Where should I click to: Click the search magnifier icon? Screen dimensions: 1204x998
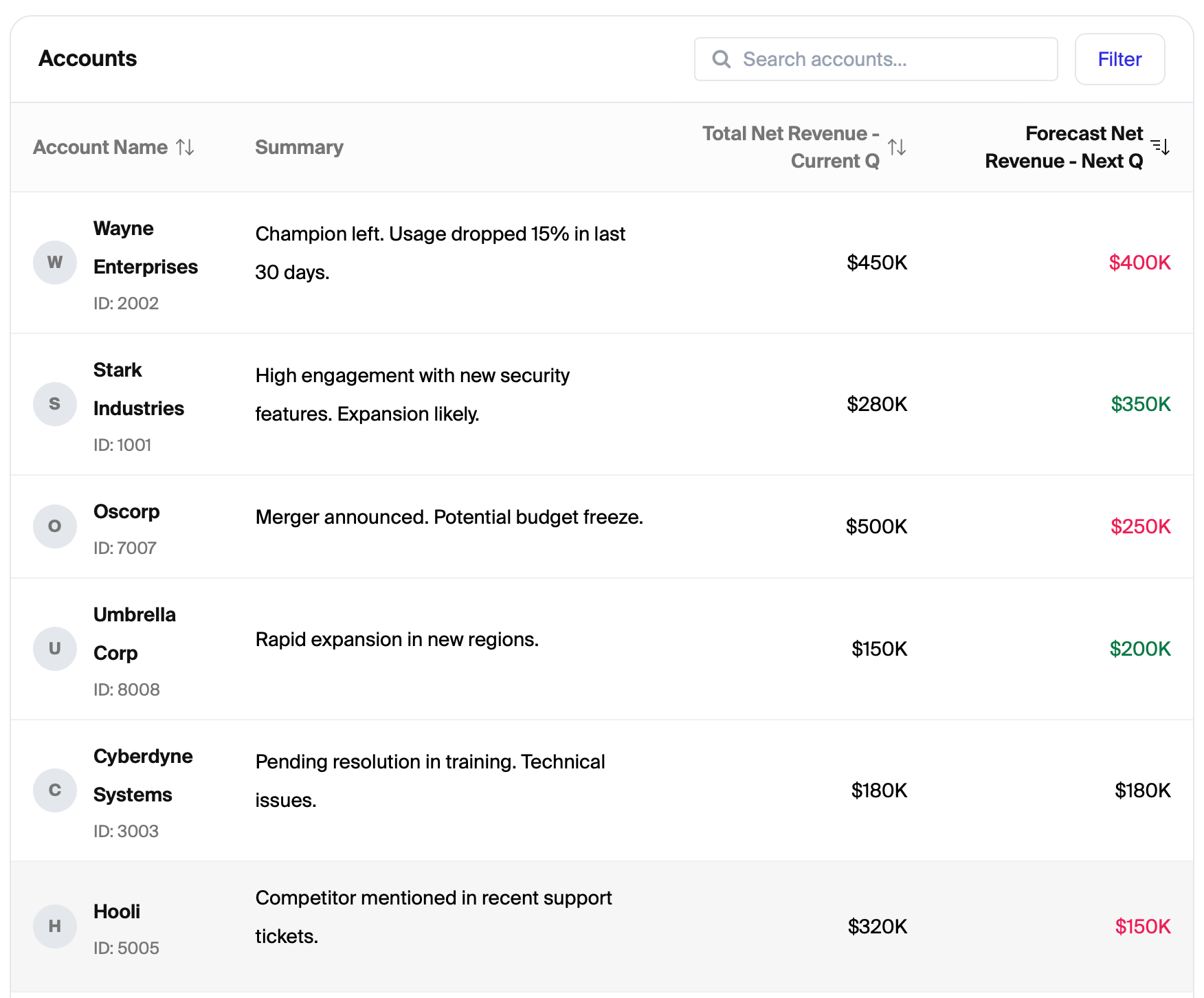(x=721, y=59)
